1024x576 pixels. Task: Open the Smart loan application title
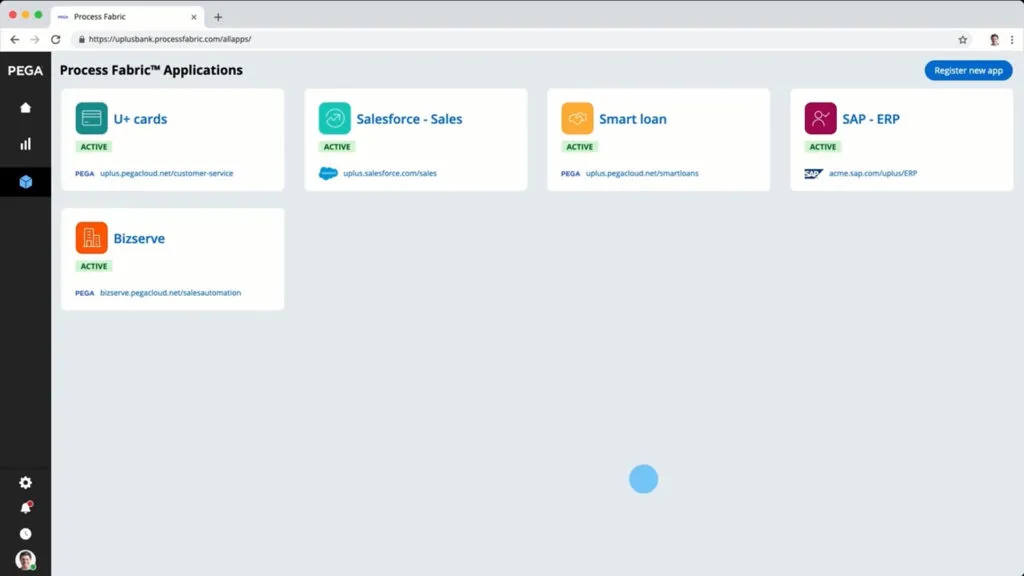point(633,119)
